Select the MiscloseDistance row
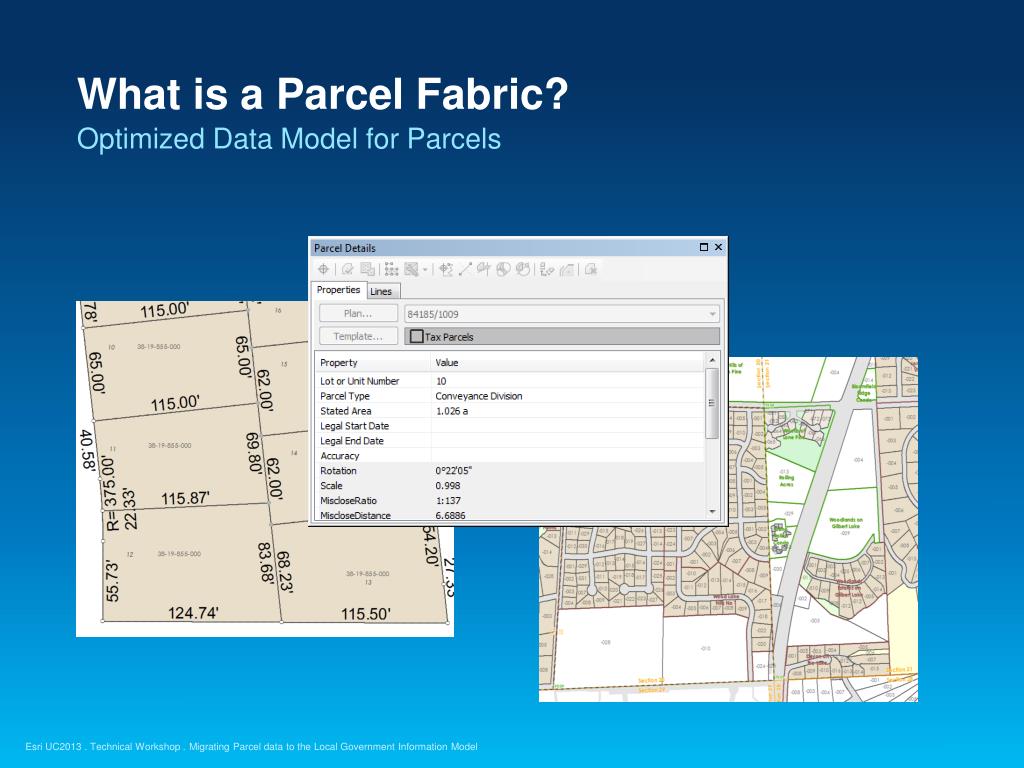This screenshot has width=1024, height=768. (510, 515)
